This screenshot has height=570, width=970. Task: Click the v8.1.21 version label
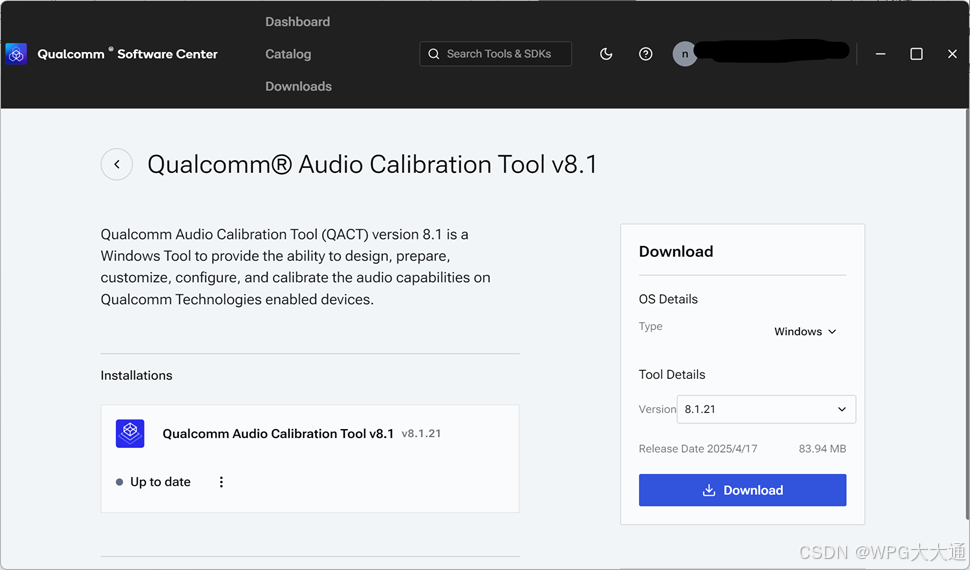click(x=421, y=434)
